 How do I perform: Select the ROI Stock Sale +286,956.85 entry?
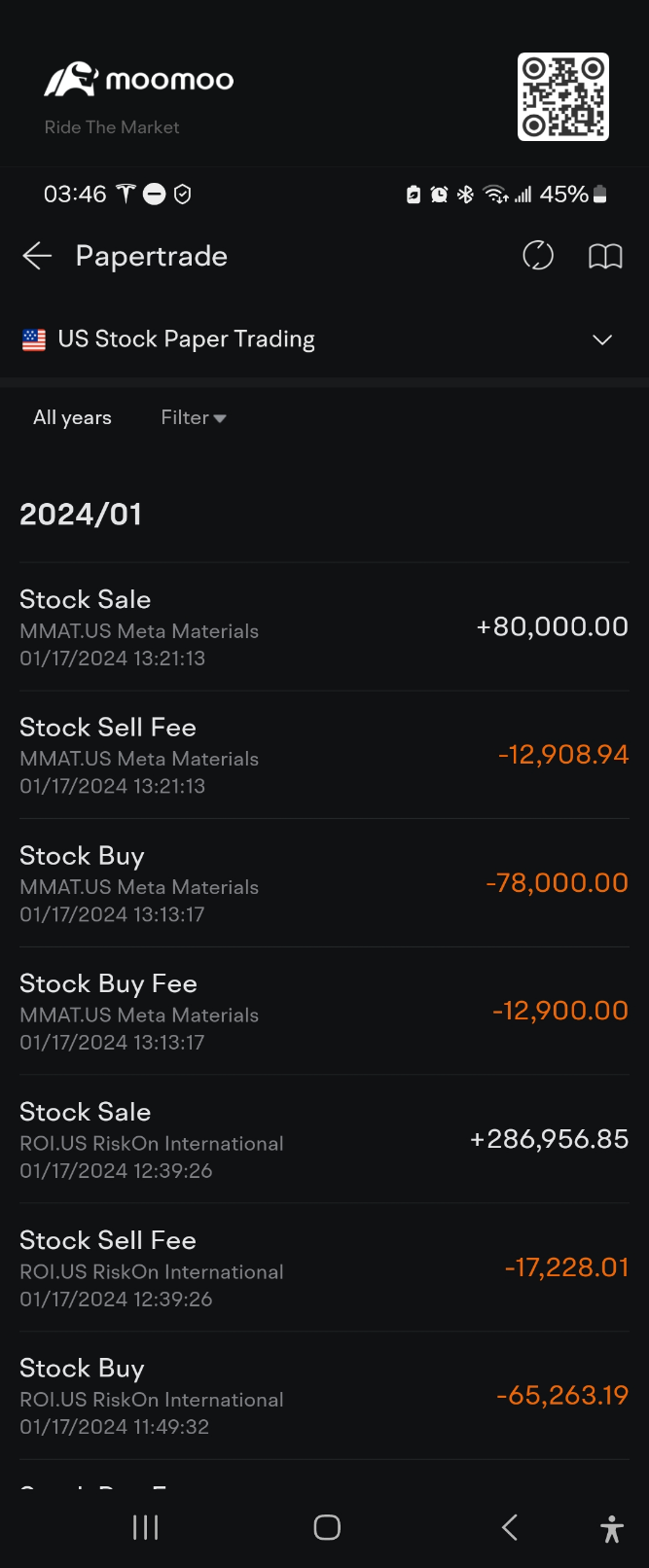324,1140
